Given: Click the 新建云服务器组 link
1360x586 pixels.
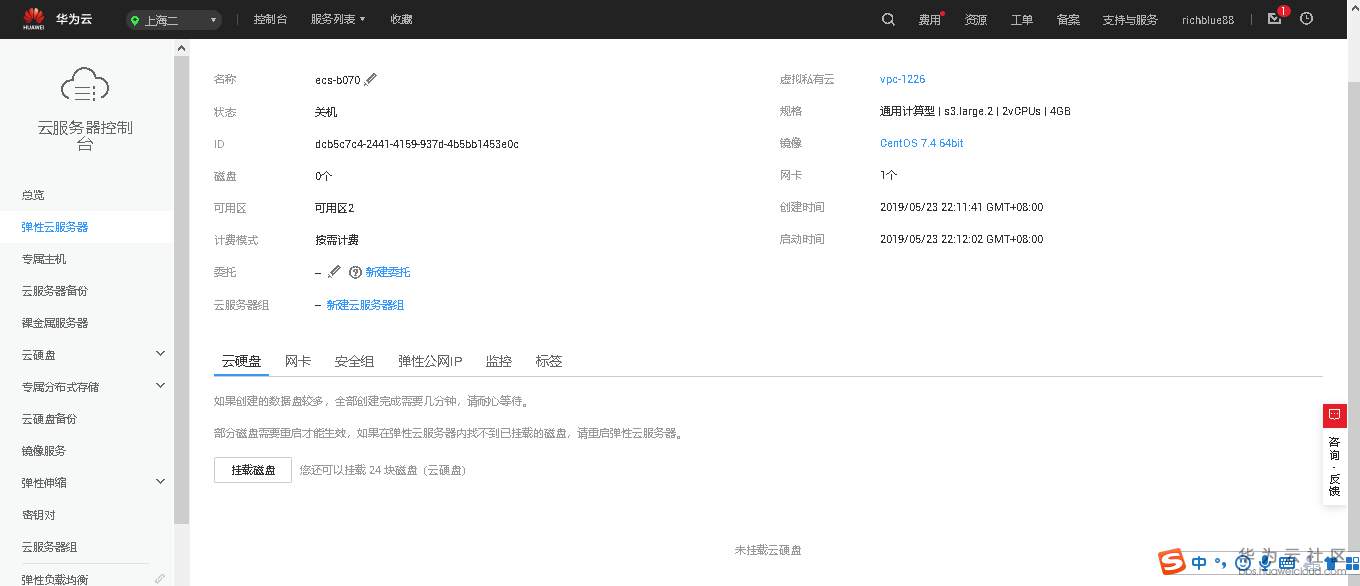Looking at the screenshot, I should pyautogui.click(x=365, y=305).
